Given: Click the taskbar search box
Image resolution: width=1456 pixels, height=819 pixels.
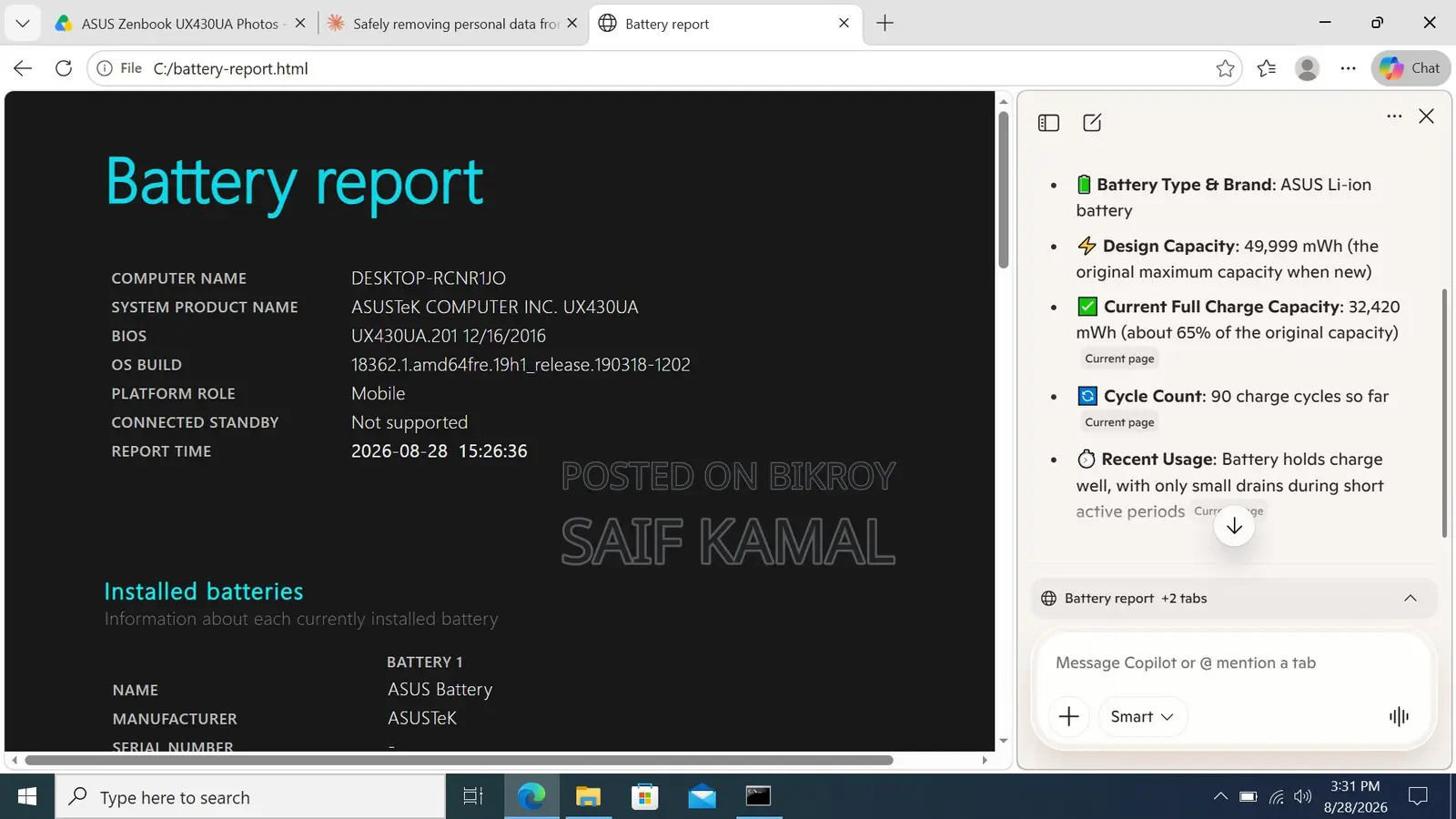Looking at the screenshot, I should point(250,797).
